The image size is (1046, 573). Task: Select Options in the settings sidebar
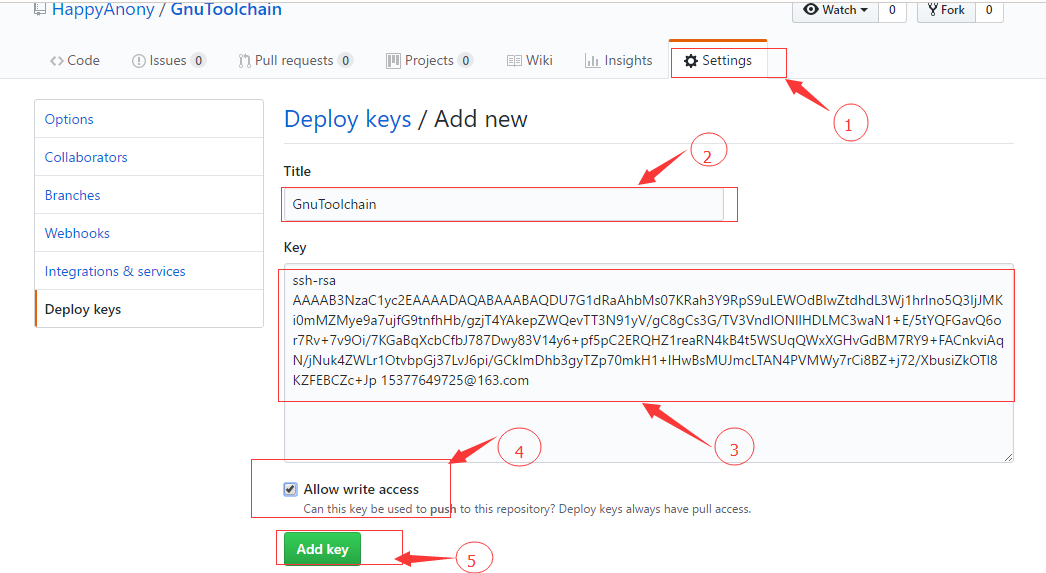tap(149, 119)
